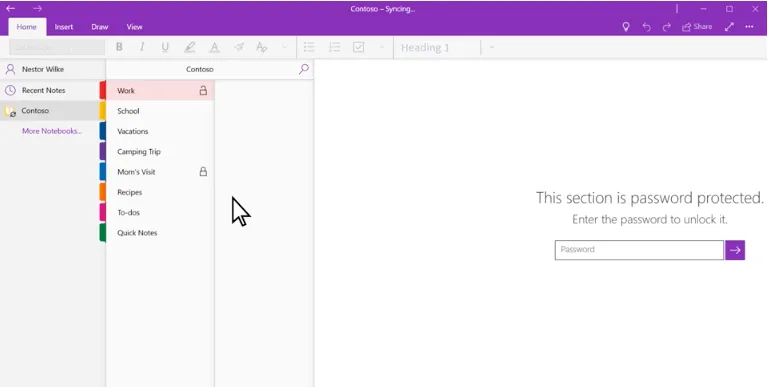This screenshot has width=768, height=387.
Task: Click the Undo arrow icon
Action: tap(647, 27)
